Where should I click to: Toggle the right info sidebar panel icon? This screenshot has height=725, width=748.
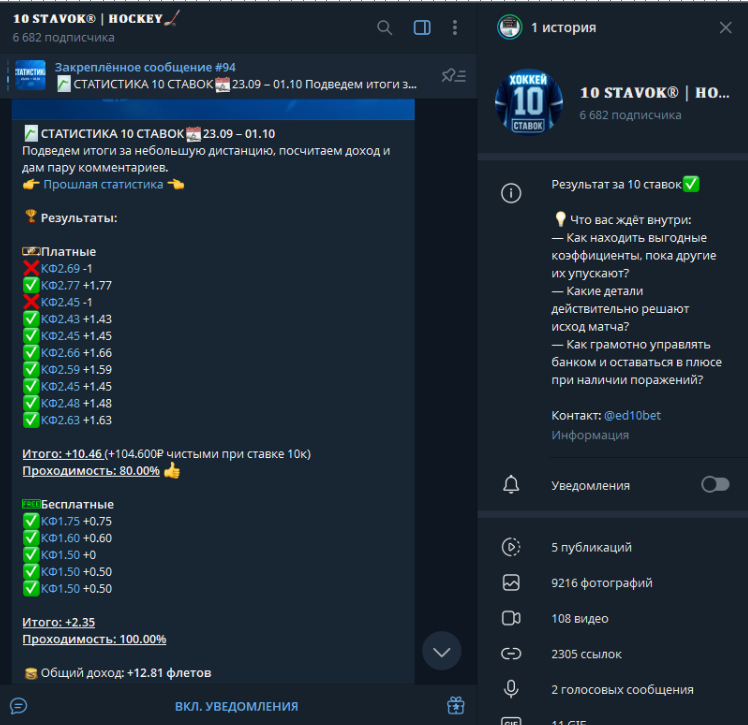422,28
